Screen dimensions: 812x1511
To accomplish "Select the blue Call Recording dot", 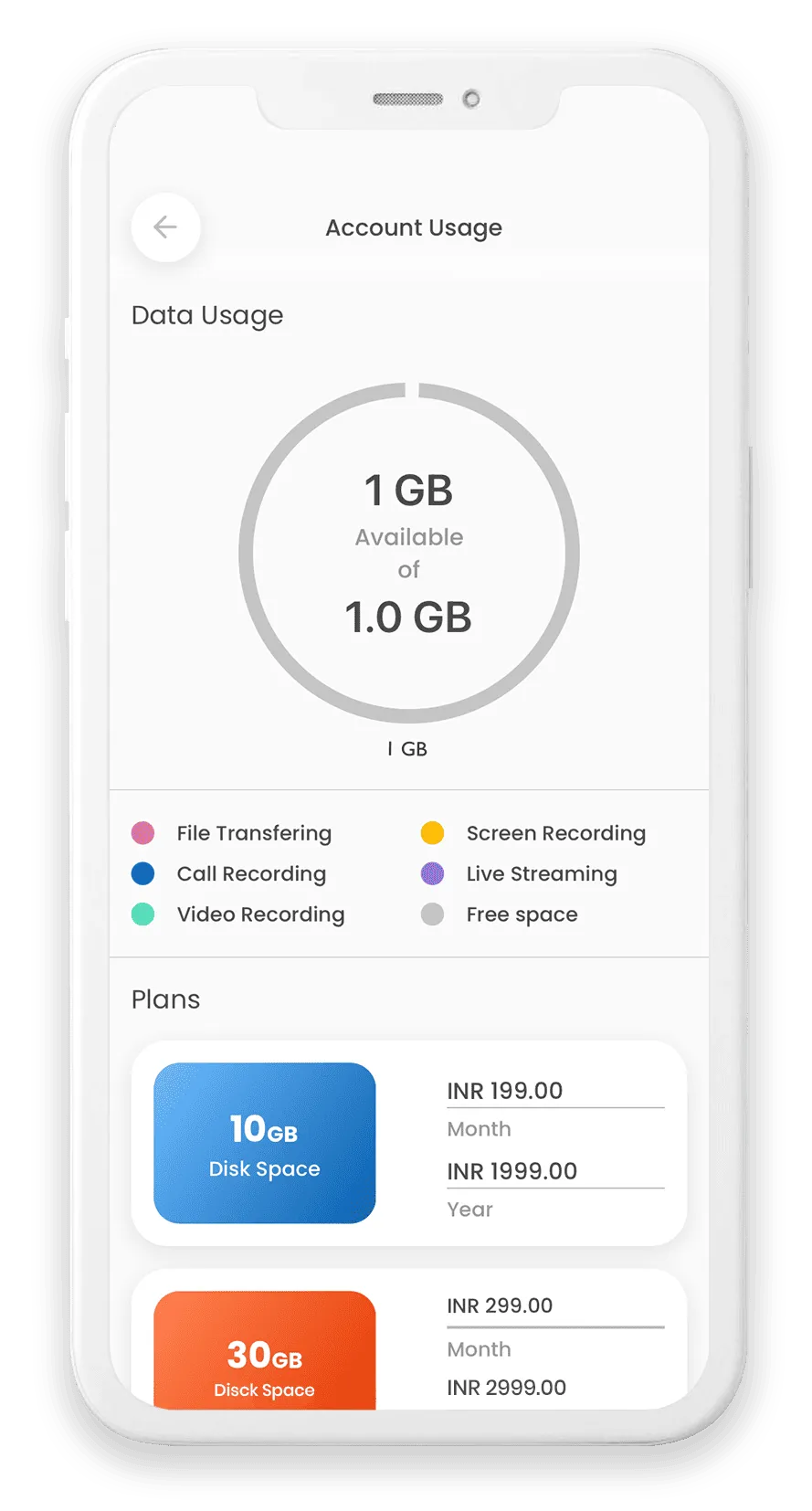I will (143, 874).
